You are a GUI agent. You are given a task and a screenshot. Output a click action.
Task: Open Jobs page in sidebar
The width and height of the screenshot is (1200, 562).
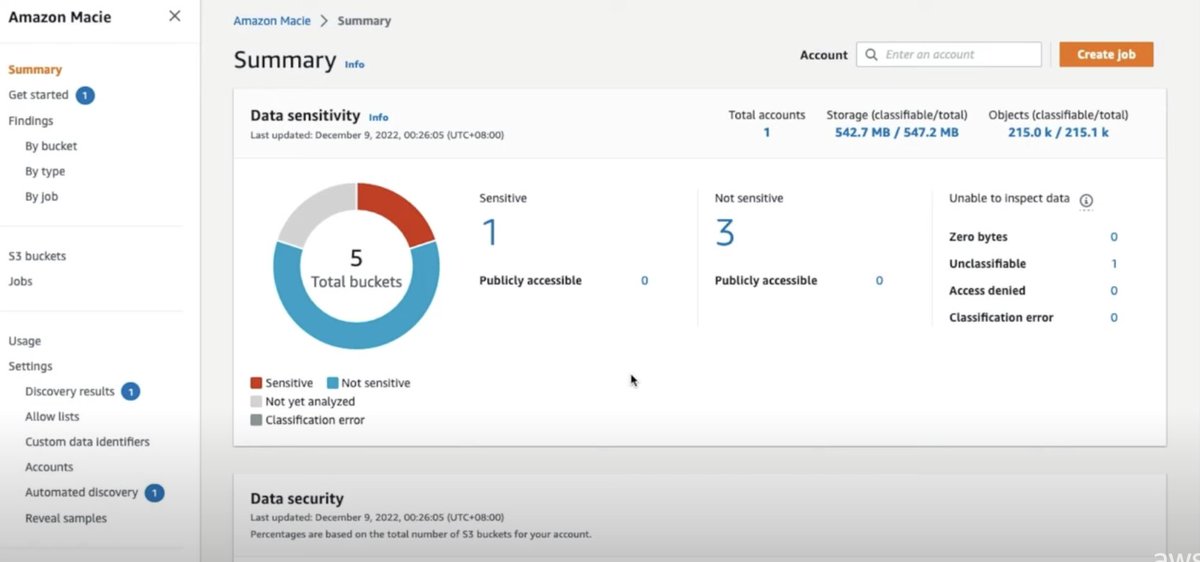coord(21,281)
